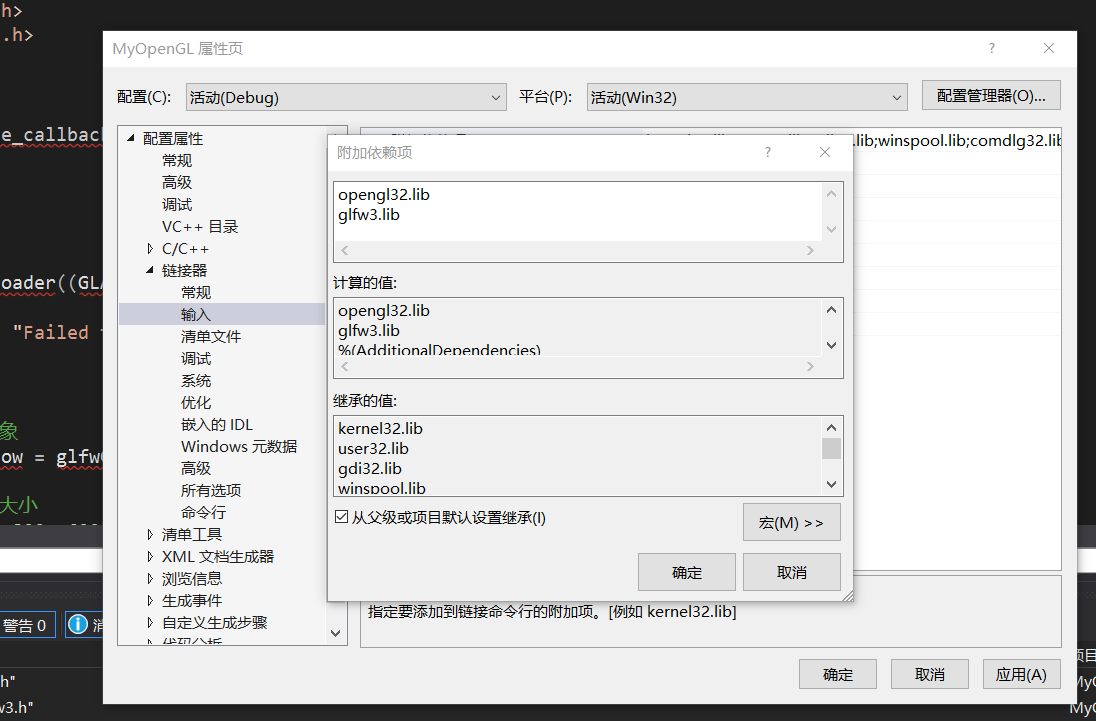Open the 平台 Win32 dropdown

click(747, 97)
